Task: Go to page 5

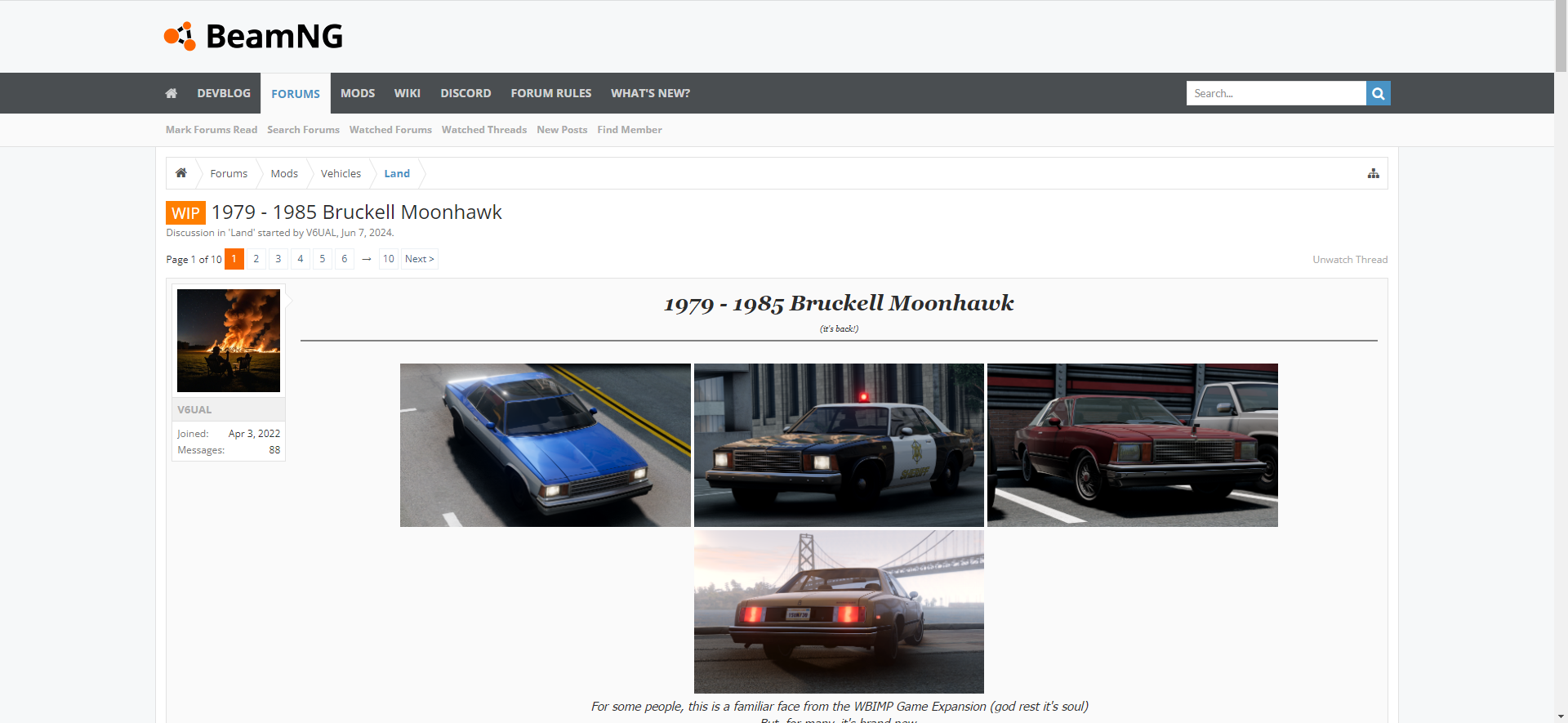Action: [x=323, y=259]
